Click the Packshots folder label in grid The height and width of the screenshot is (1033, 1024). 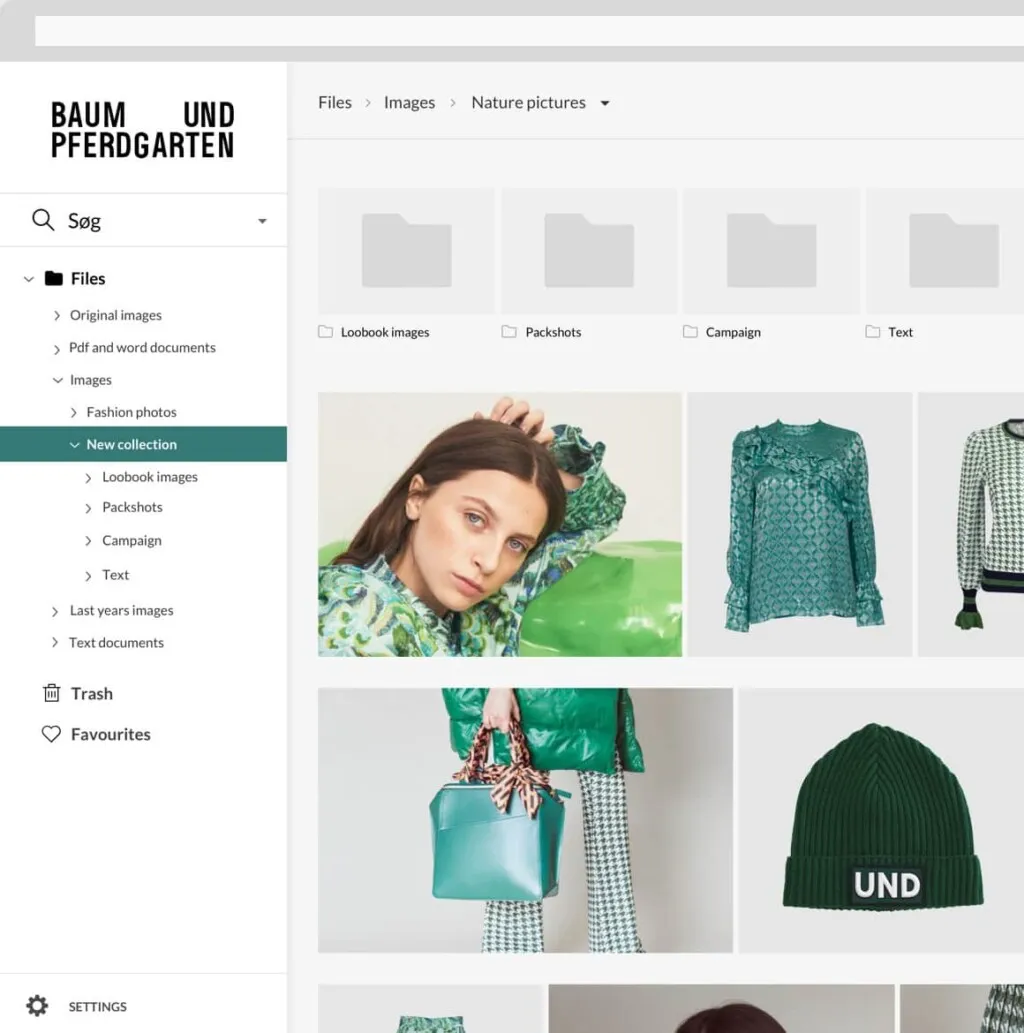tap(554, 332)
